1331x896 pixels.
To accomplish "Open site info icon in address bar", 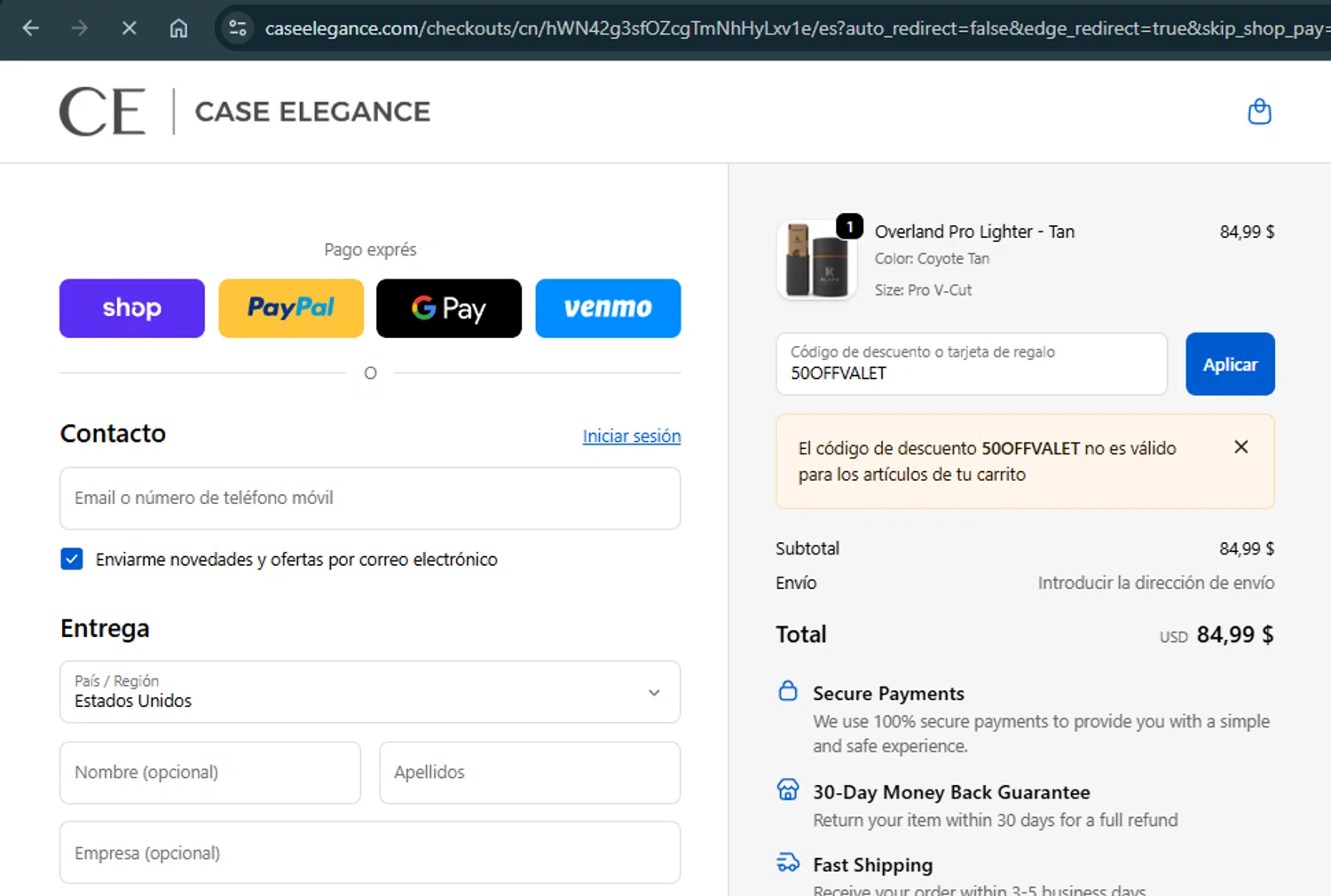I will tap(238, 28).
